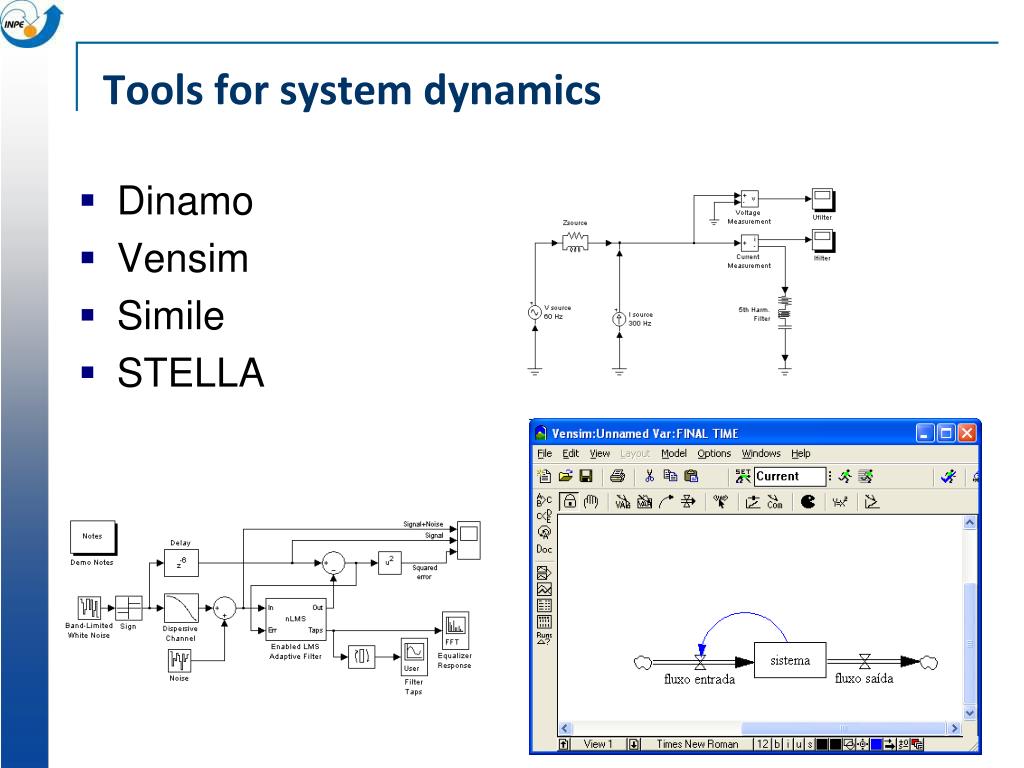Viewport: 1024px width, 768px height.
Task: Open the Equations Y=x² tool
Action: (840, 502)
